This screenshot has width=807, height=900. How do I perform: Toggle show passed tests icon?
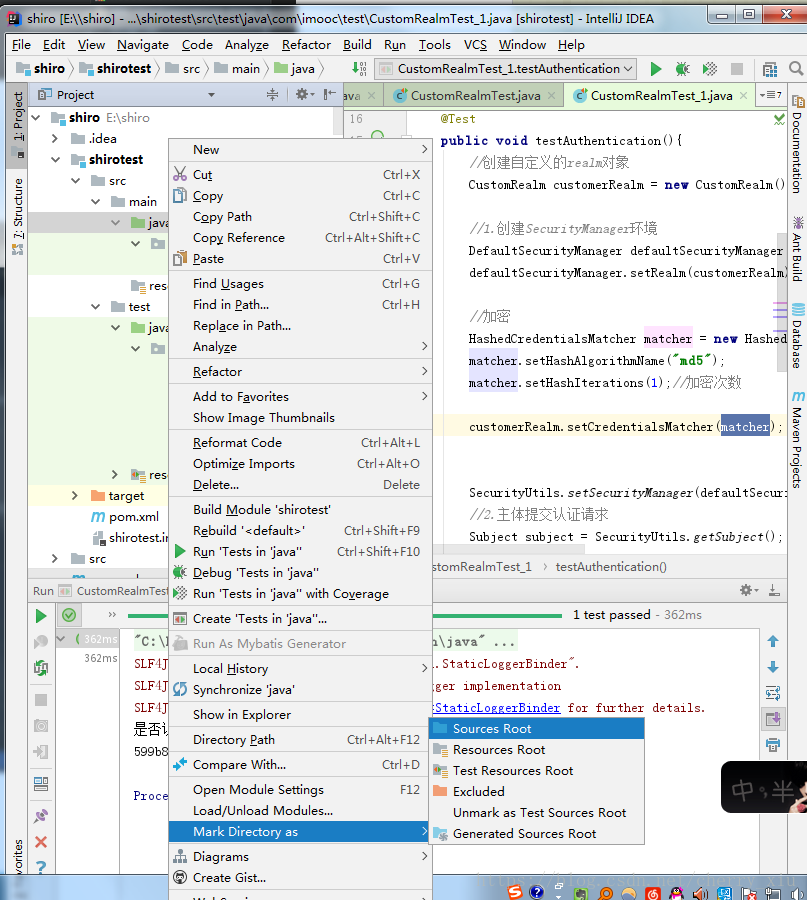69,615
